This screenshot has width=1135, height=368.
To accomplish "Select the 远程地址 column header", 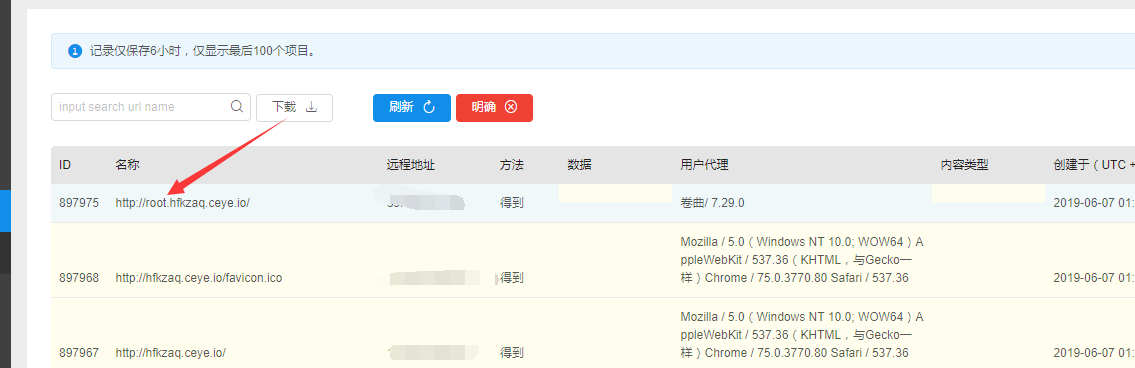I will click(410, 164).
